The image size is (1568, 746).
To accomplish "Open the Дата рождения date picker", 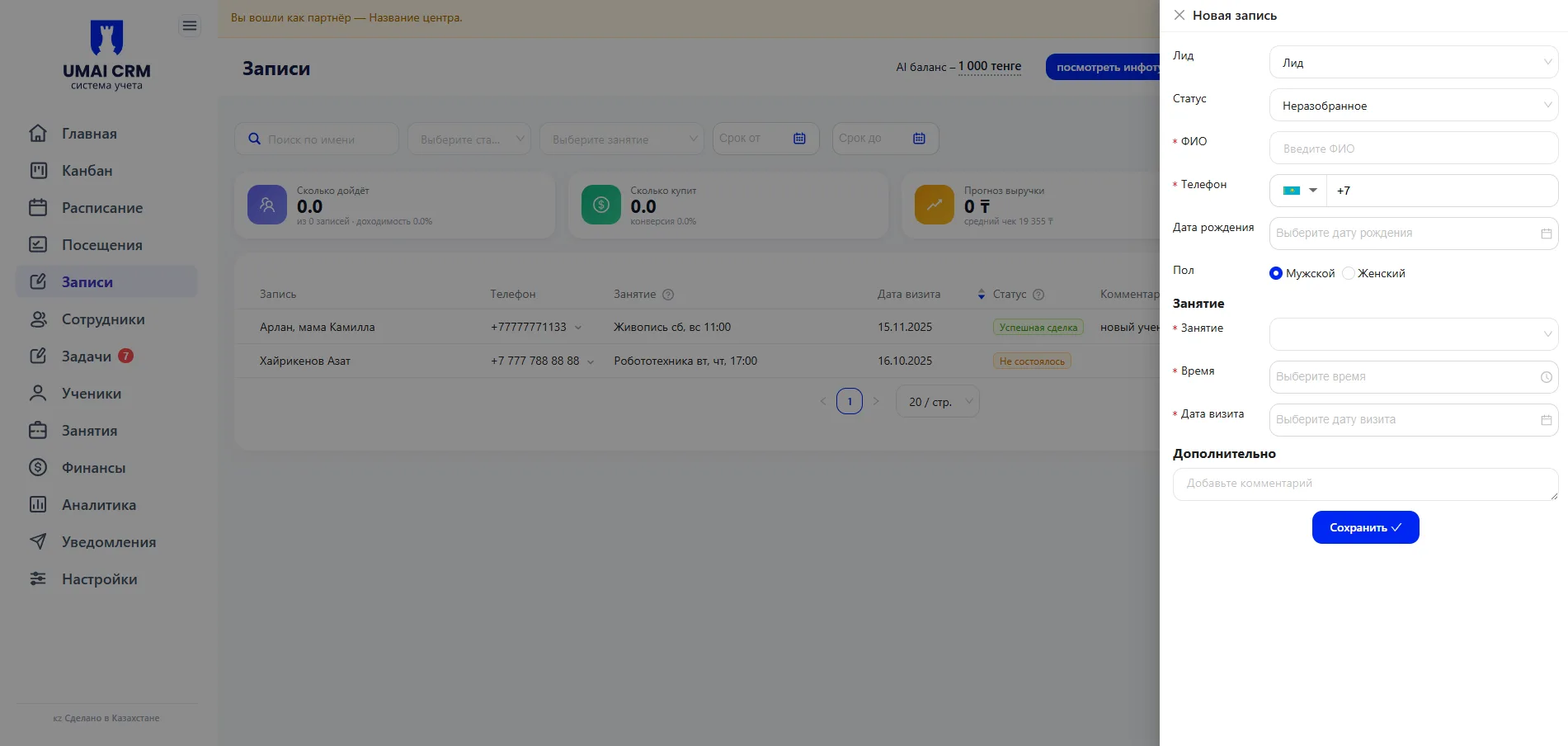I will click(1414, 234).
